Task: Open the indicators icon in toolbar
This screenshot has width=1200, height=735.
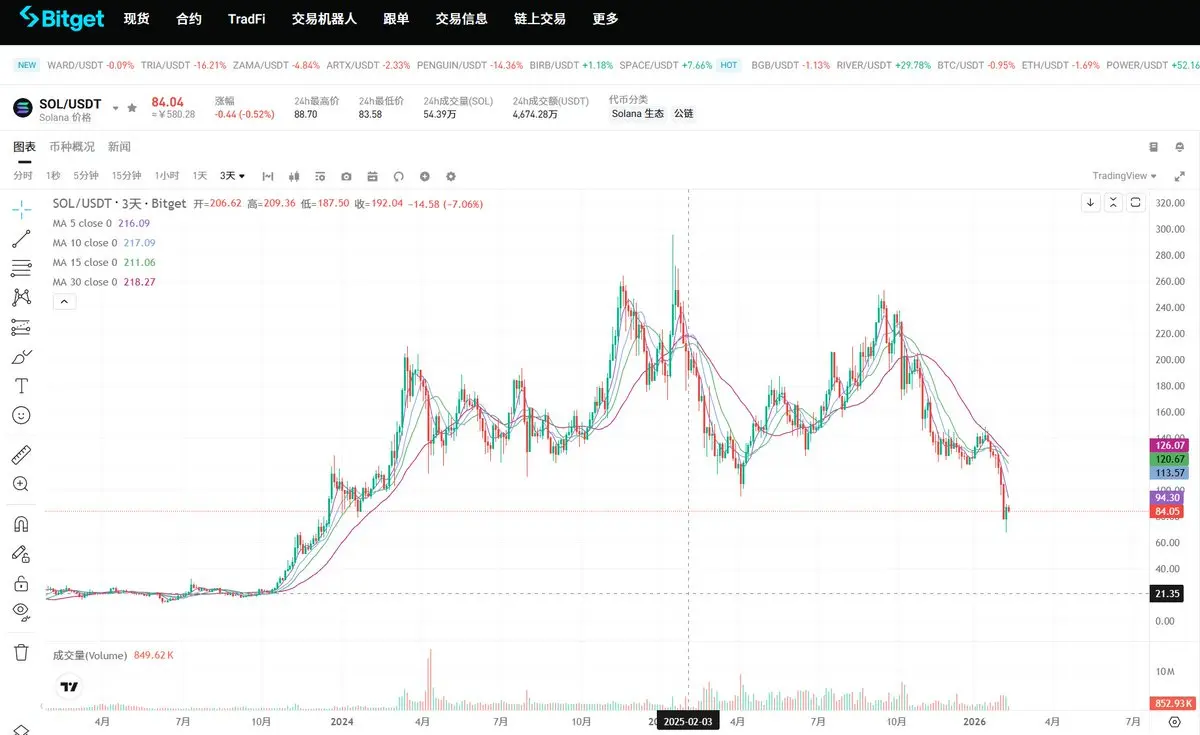Action: [x=319, y=176]
